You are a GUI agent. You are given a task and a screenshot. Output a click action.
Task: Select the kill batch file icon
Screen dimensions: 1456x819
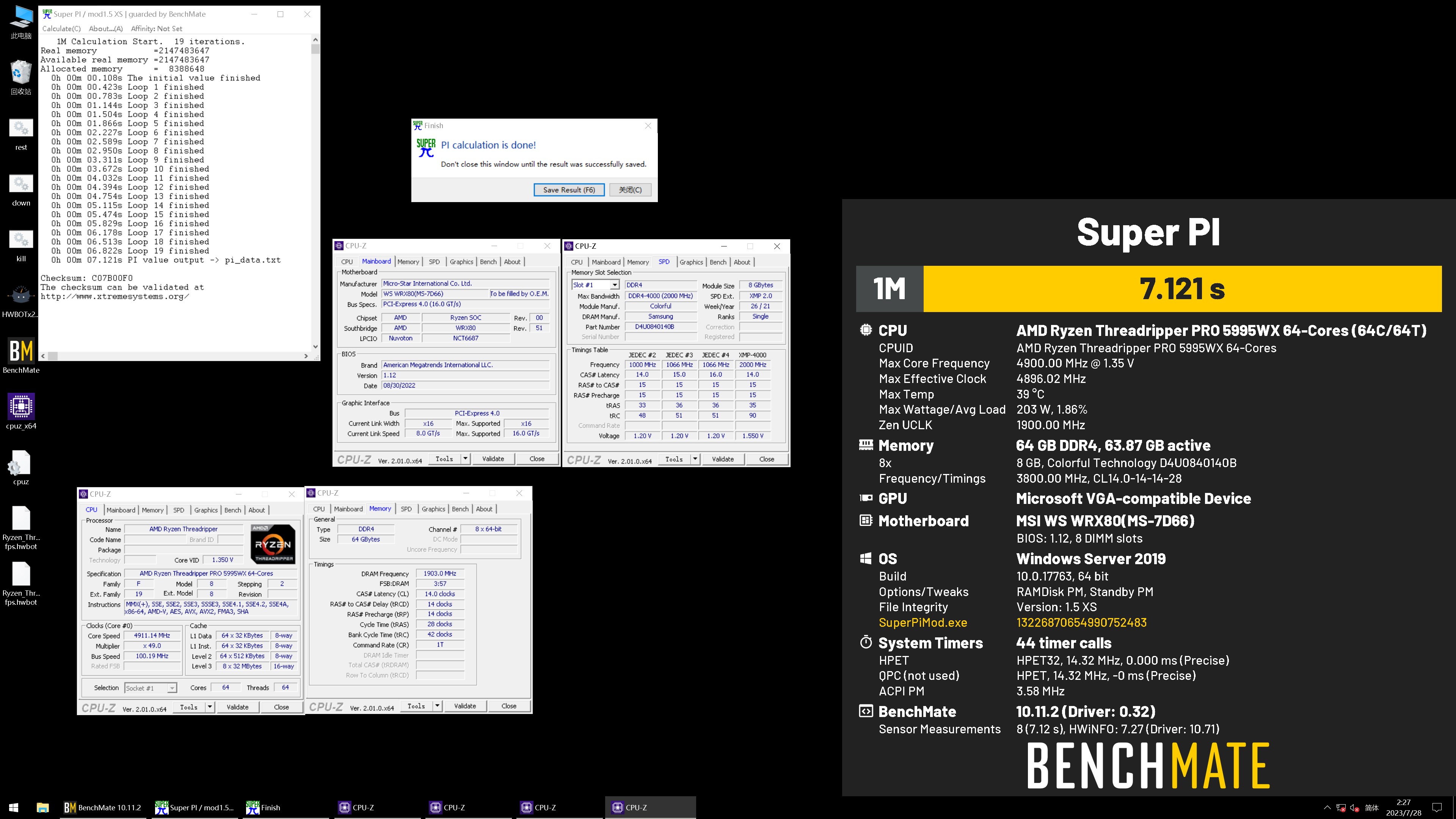point(21,245)
